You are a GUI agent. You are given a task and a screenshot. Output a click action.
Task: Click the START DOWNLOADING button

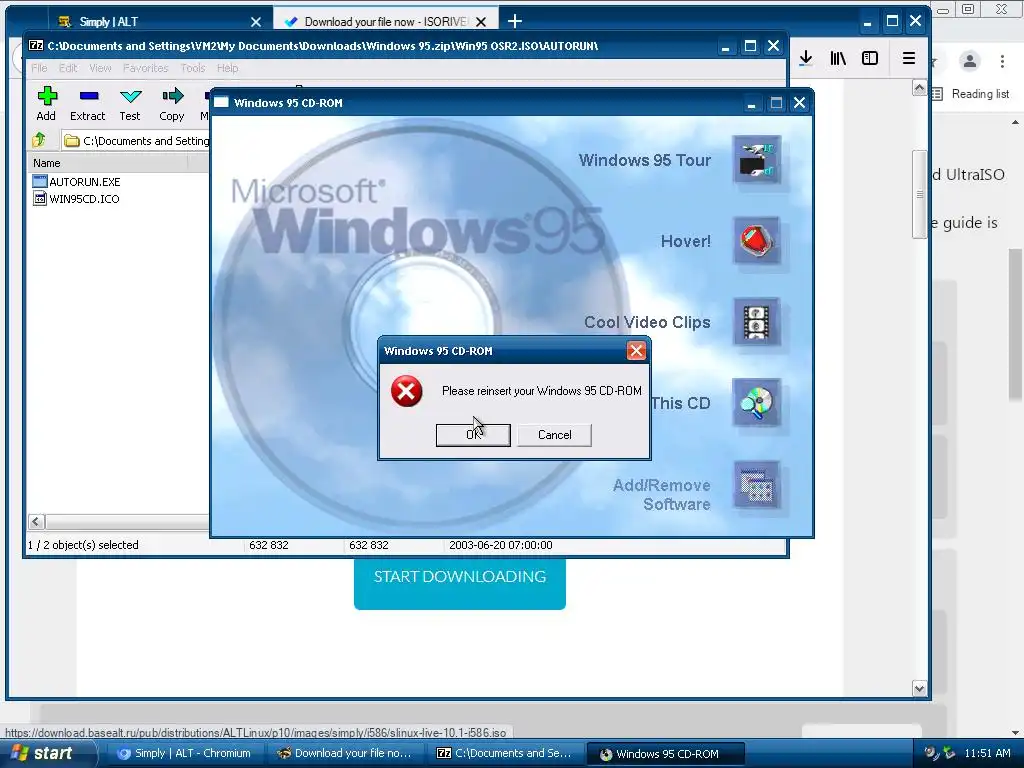pyautogui.click(x=460, y=583)
